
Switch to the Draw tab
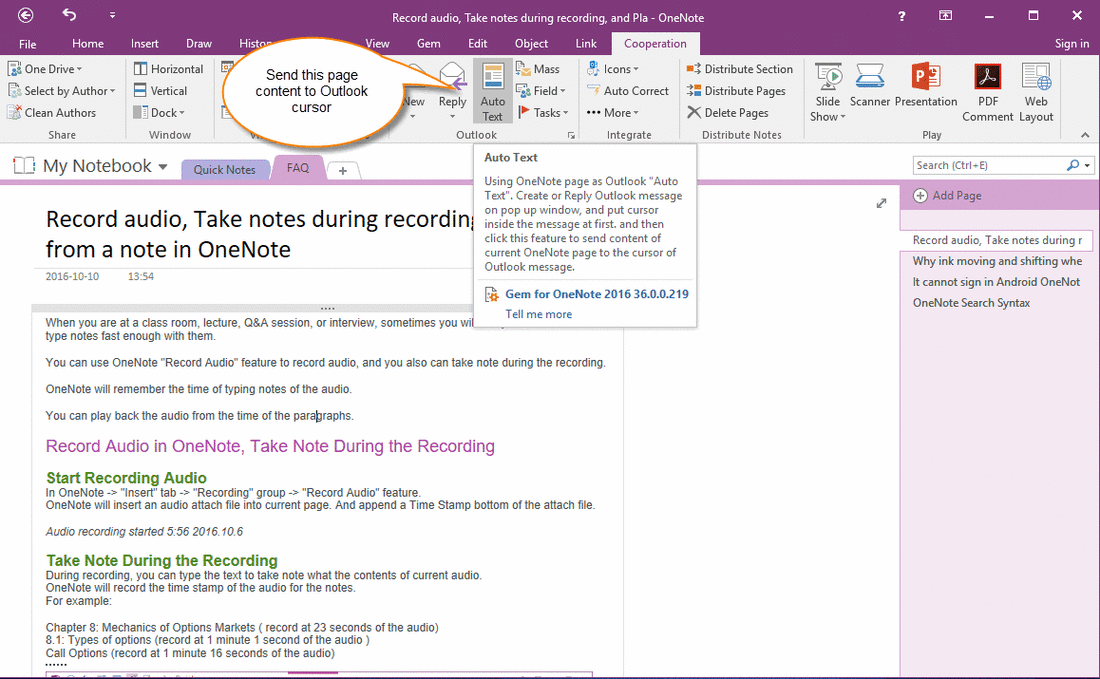199,43
